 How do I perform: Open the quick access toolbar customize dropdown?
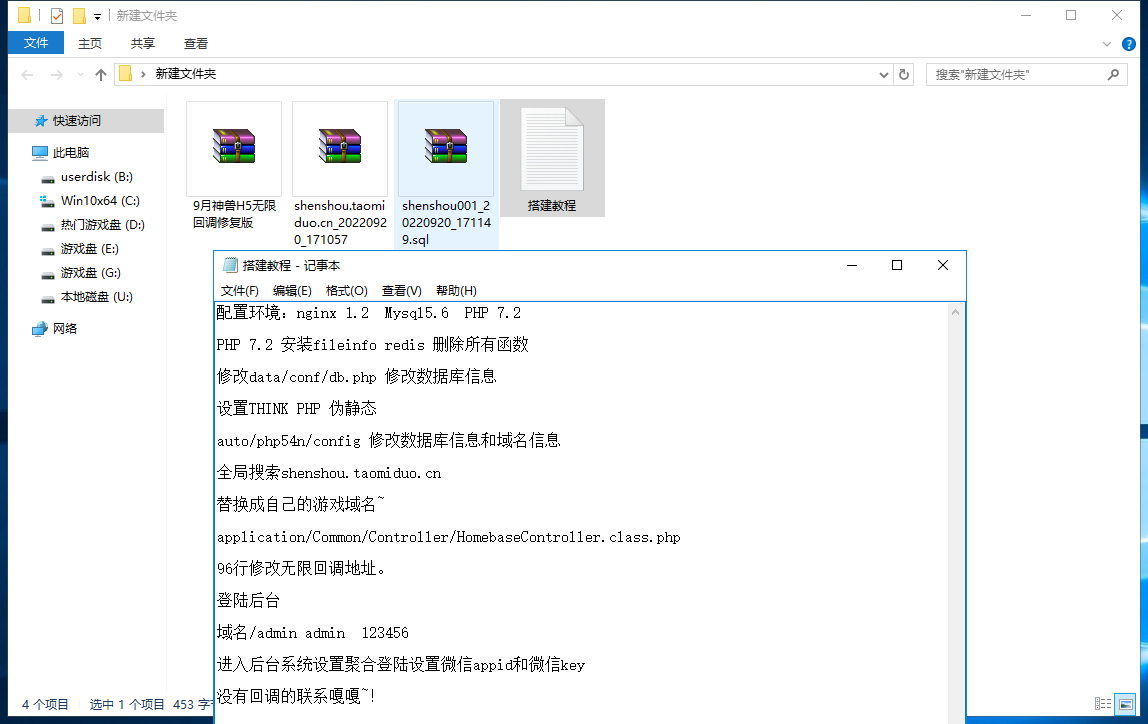pyautogui.click(x=97, y=16)
